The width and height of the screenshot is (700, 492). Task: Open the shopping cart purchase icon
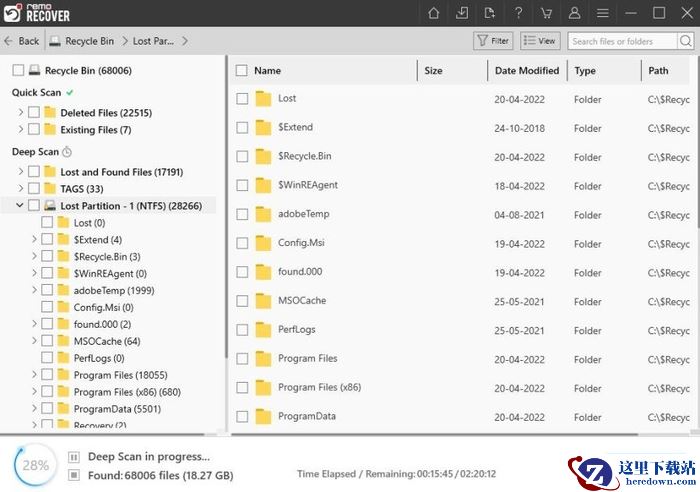[546, 13]
